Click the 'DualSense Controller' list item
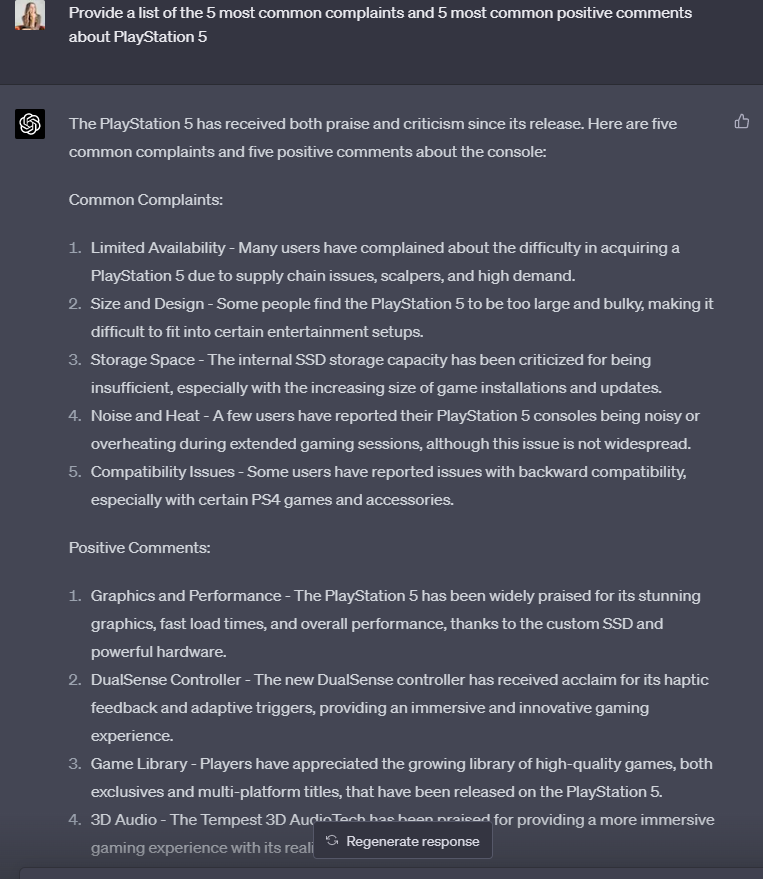Screen dimensions: 763x879 pyautogui.click(x=166, y=680)
